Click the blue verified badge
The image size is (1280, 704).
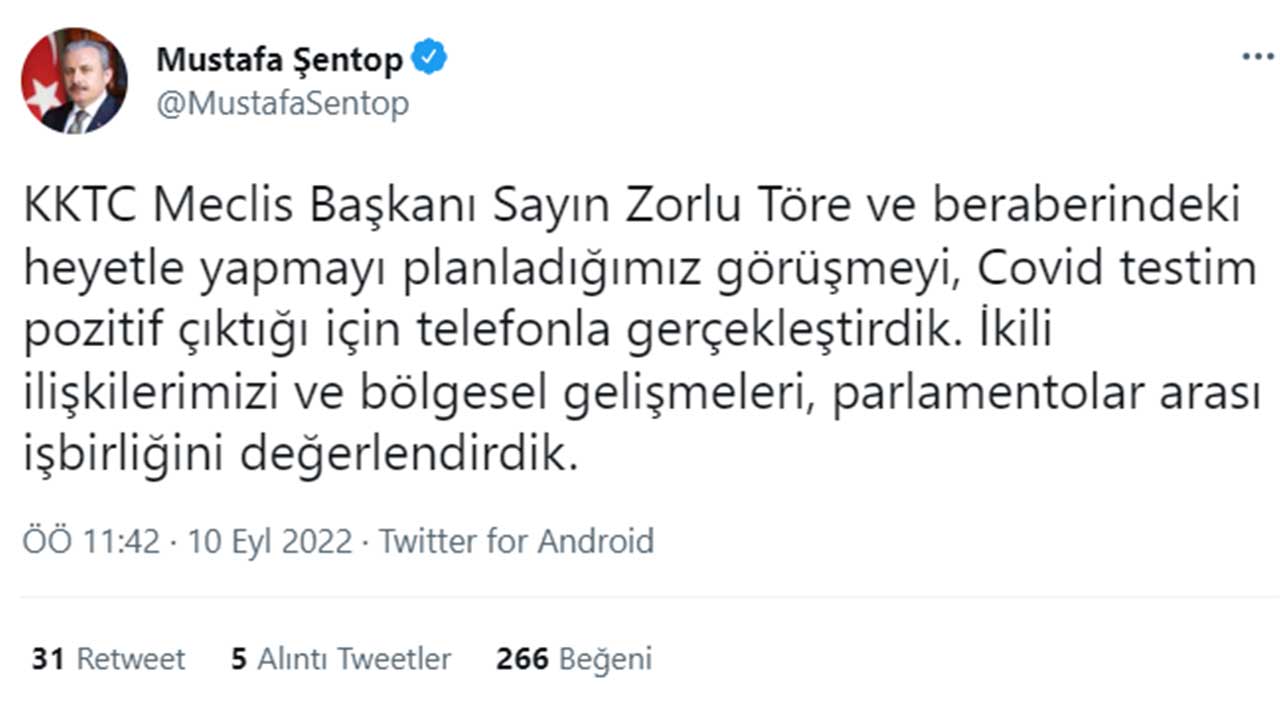(x=431, y=59)
